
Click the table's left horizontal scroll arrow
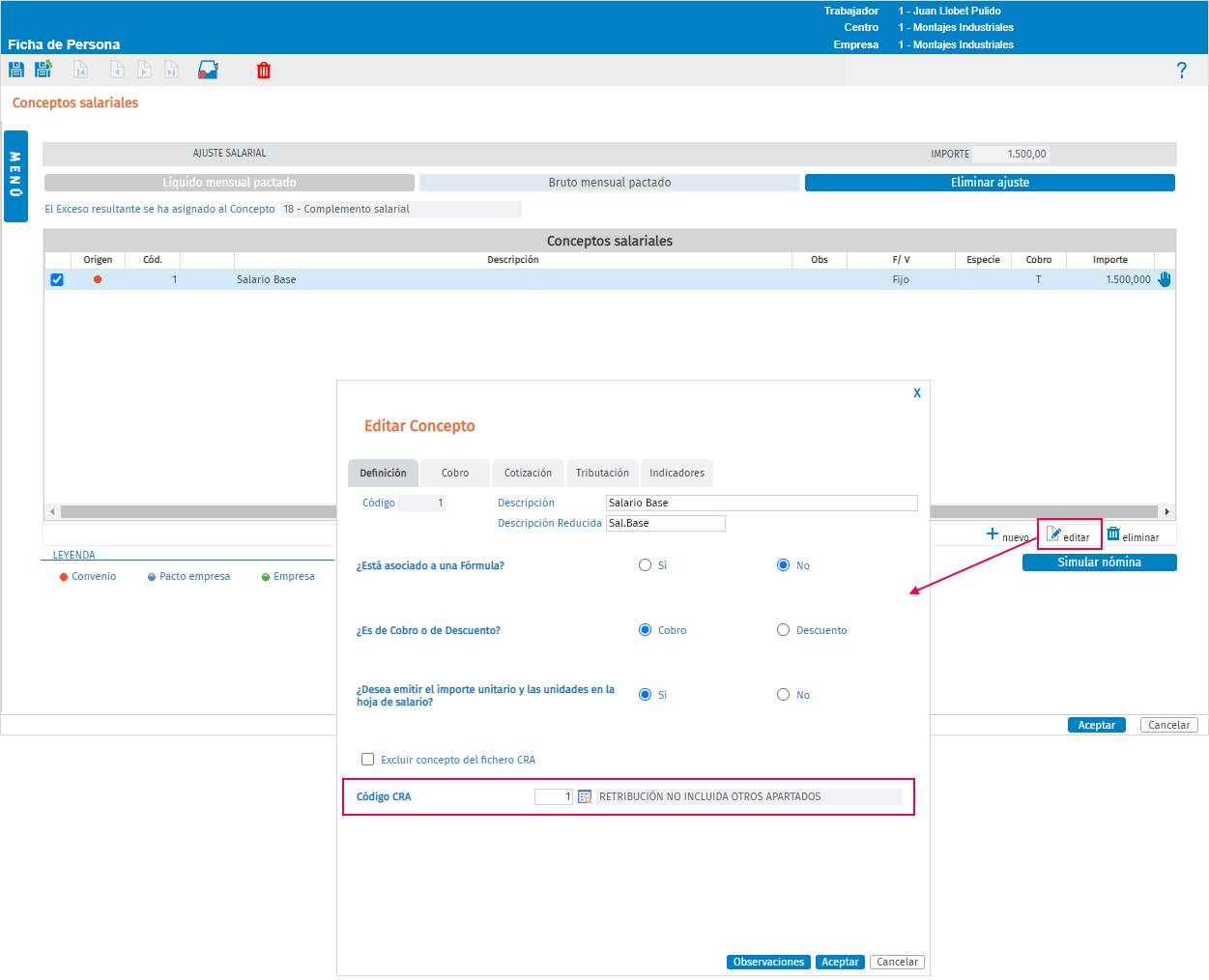point(52,511)
